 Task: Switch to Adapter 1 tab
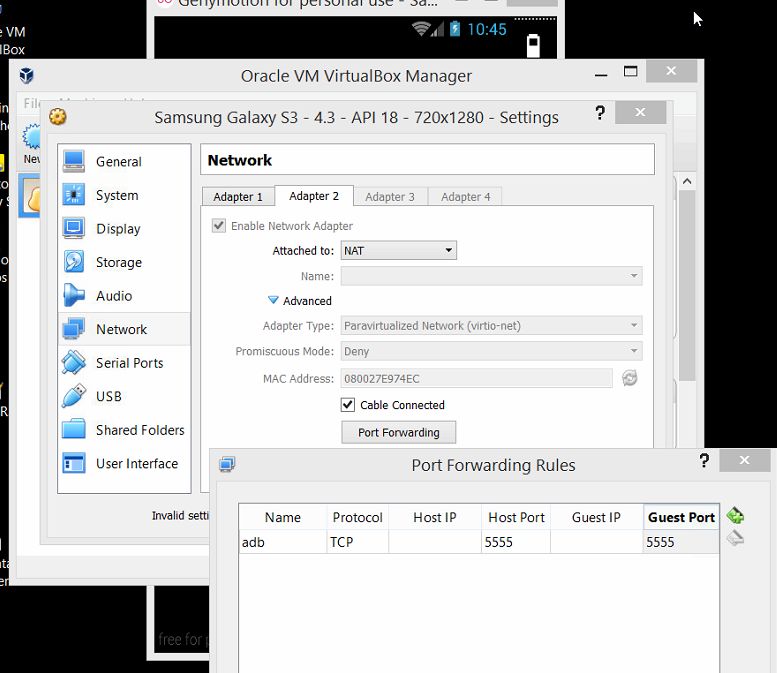pyautogui.click(x=238, y=197)
